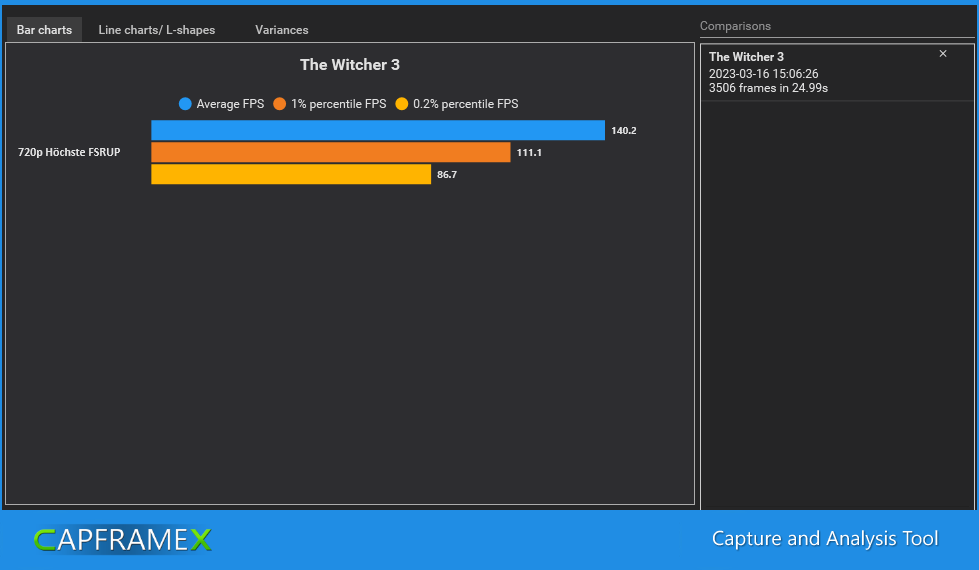Open the Variances tab

tap(282, 29)
